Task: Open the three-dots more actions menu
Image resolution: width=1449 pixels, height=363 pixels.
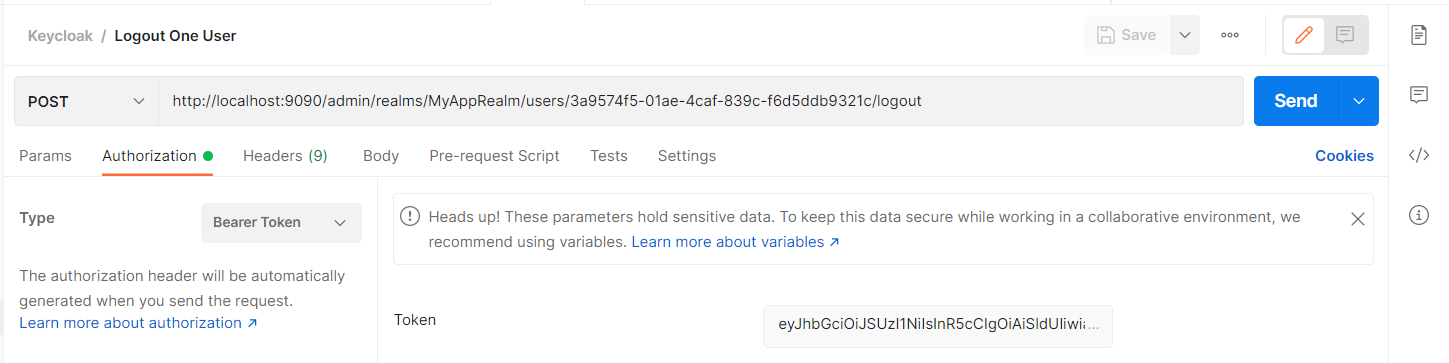Action: click(x=1230, y=35)
